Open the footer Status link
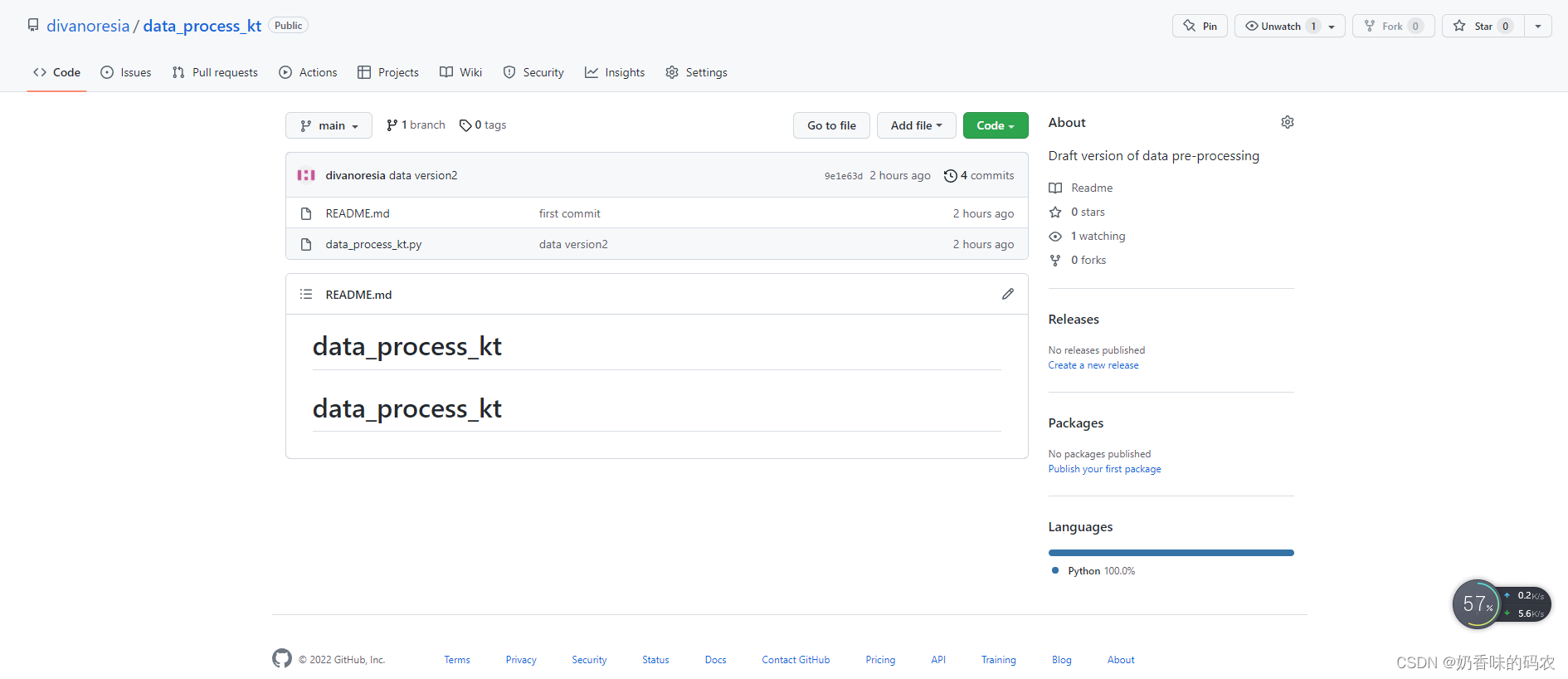The image size is (1568, 679). (655, 660)
